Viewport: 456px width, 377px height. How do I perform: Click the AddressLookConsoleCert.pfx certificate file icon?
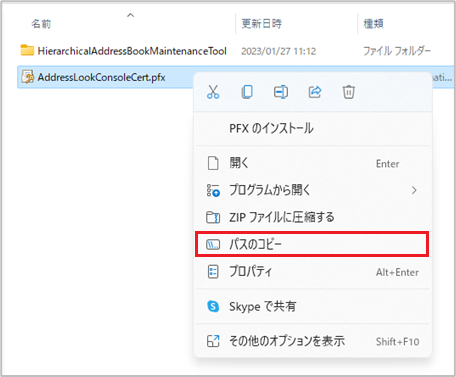27,77
